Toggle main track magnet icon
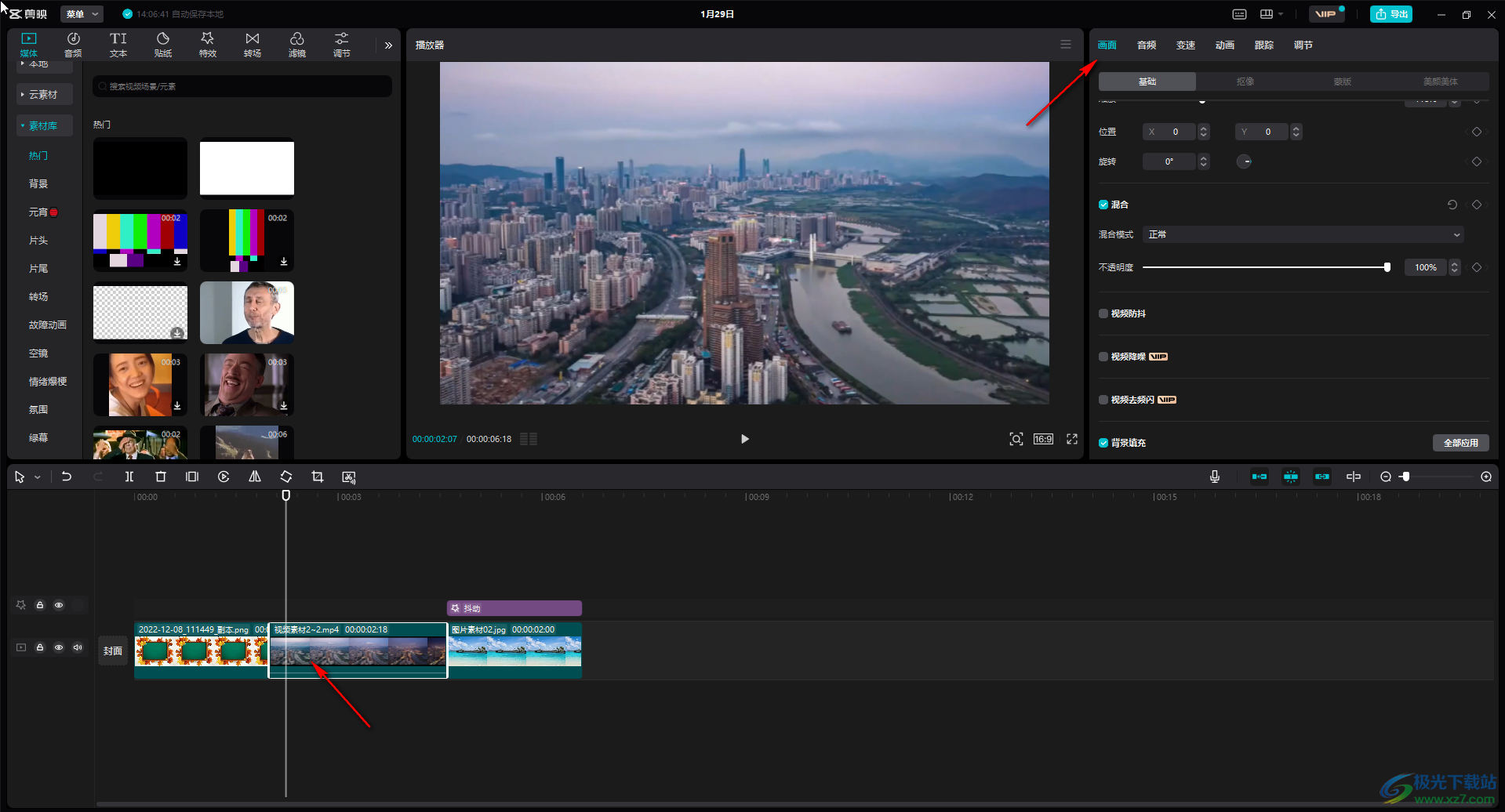The width and height of the screenshot is (1505, 812). point(1260,477)
